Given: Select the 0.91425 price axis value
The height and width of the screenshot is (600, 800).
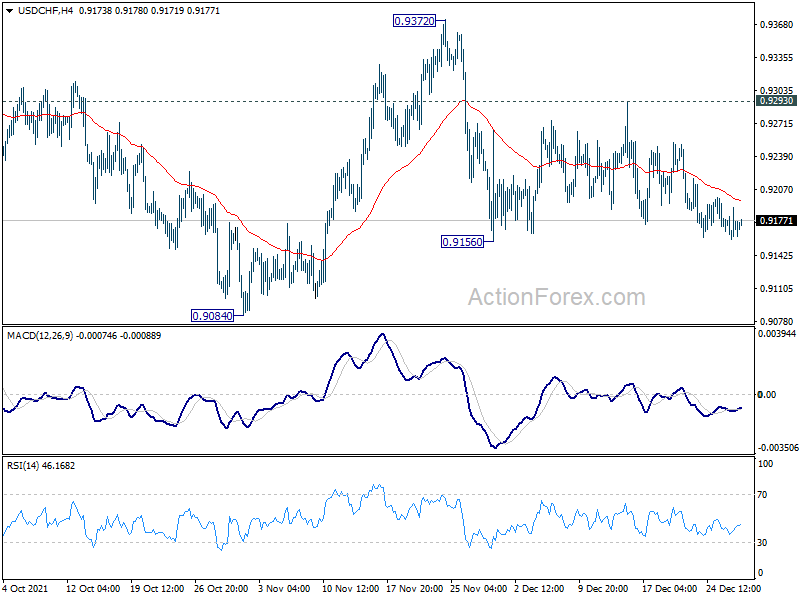Looking at the screenshot, I should [777, 256].
